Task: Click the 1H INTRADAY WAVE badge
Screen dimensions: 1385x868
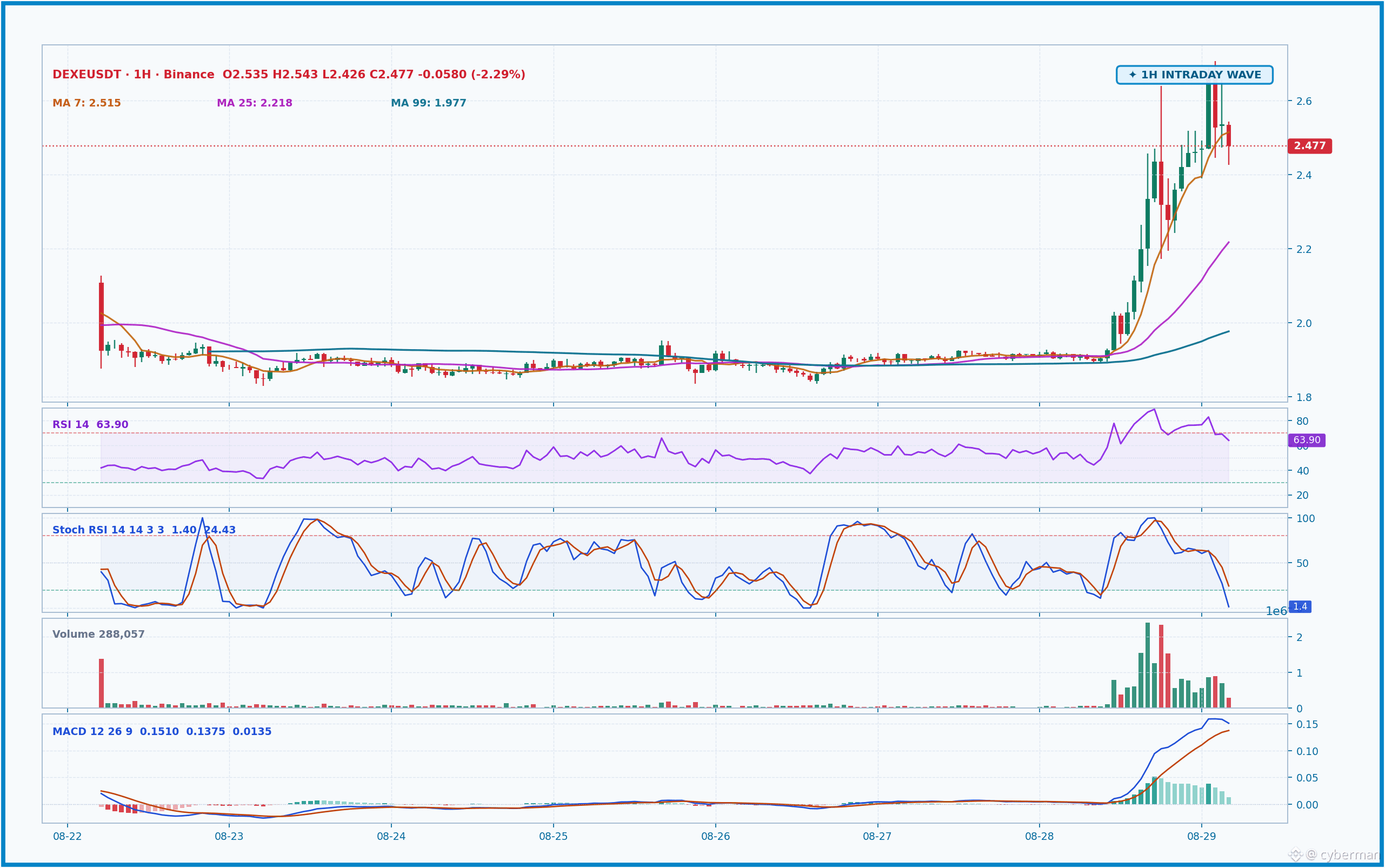Action: [1194, 75]
